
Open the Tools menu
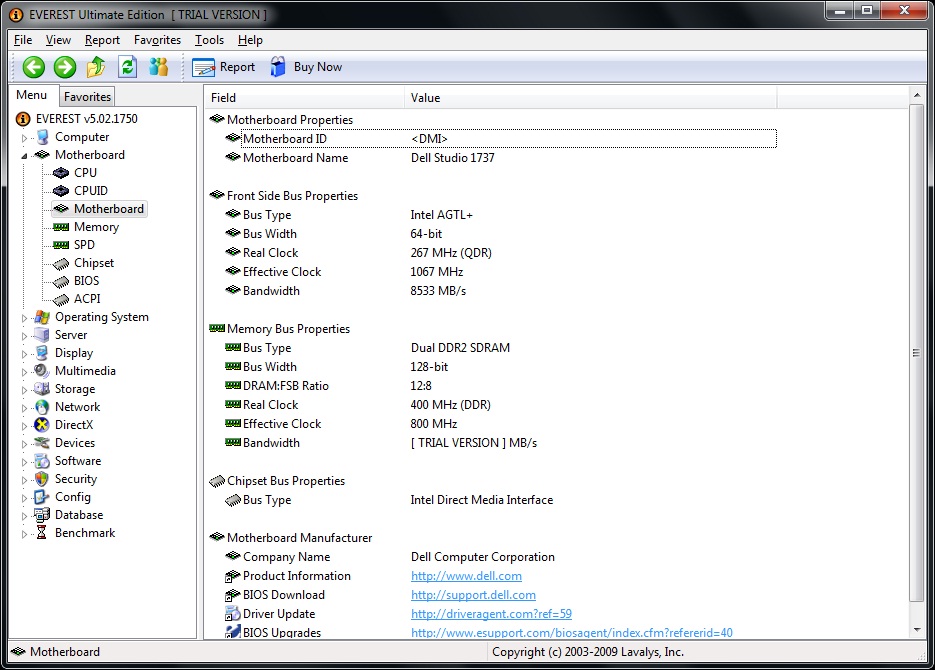coord(209,40)
